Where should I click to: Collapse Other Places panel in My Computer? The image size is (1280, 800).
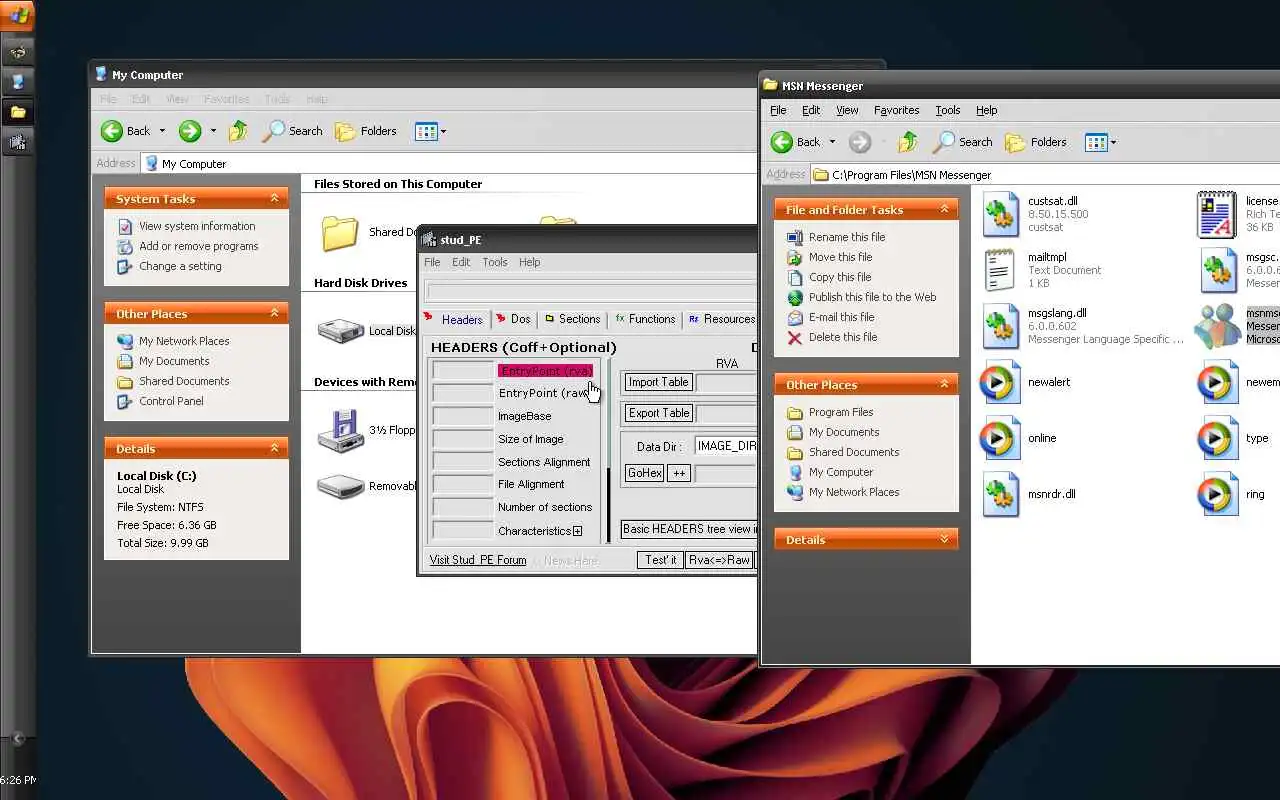click(274, 313)
